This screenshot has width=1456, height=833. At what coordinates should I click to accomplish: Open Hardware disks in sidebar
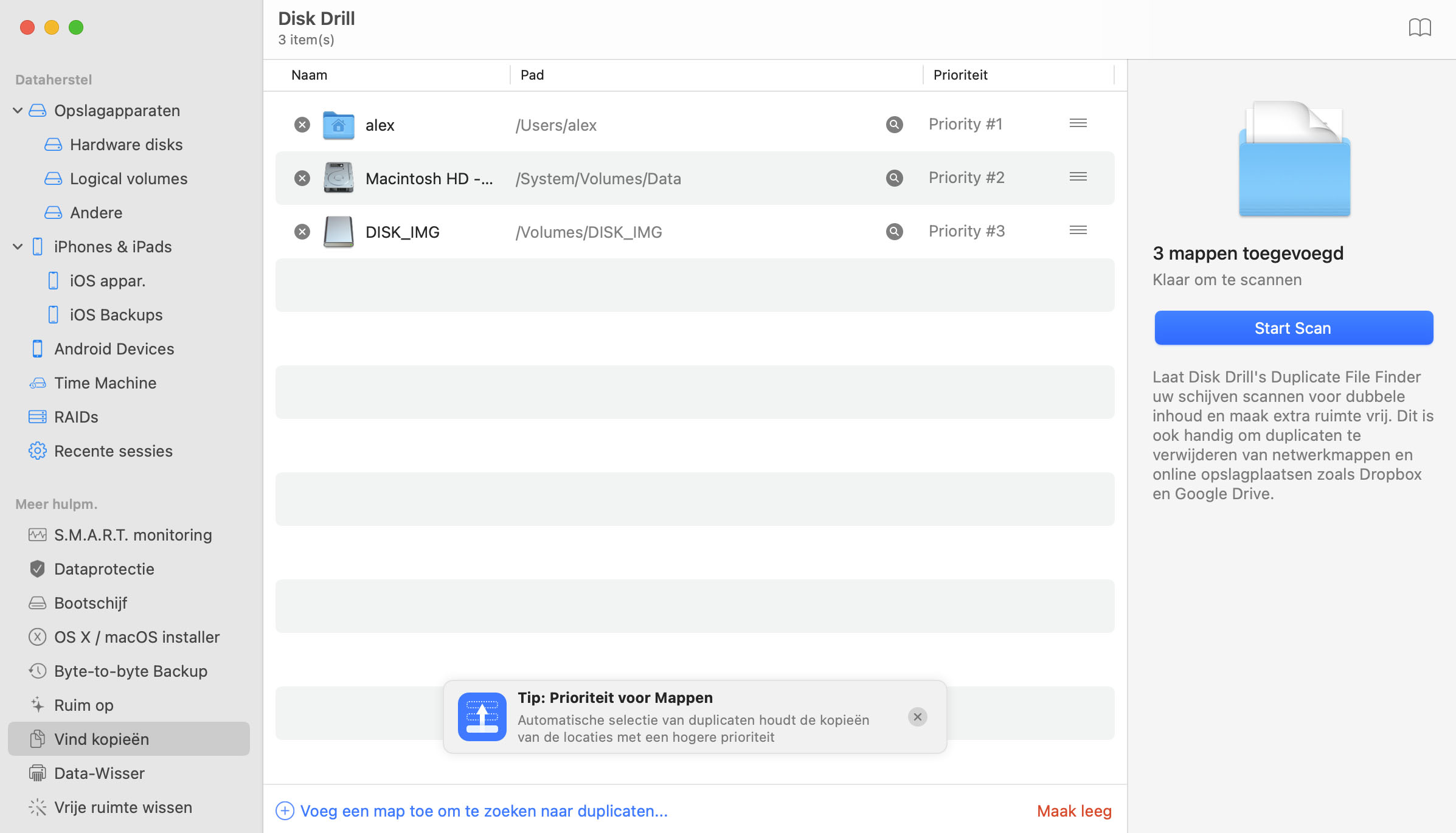(x=126, y=145)
